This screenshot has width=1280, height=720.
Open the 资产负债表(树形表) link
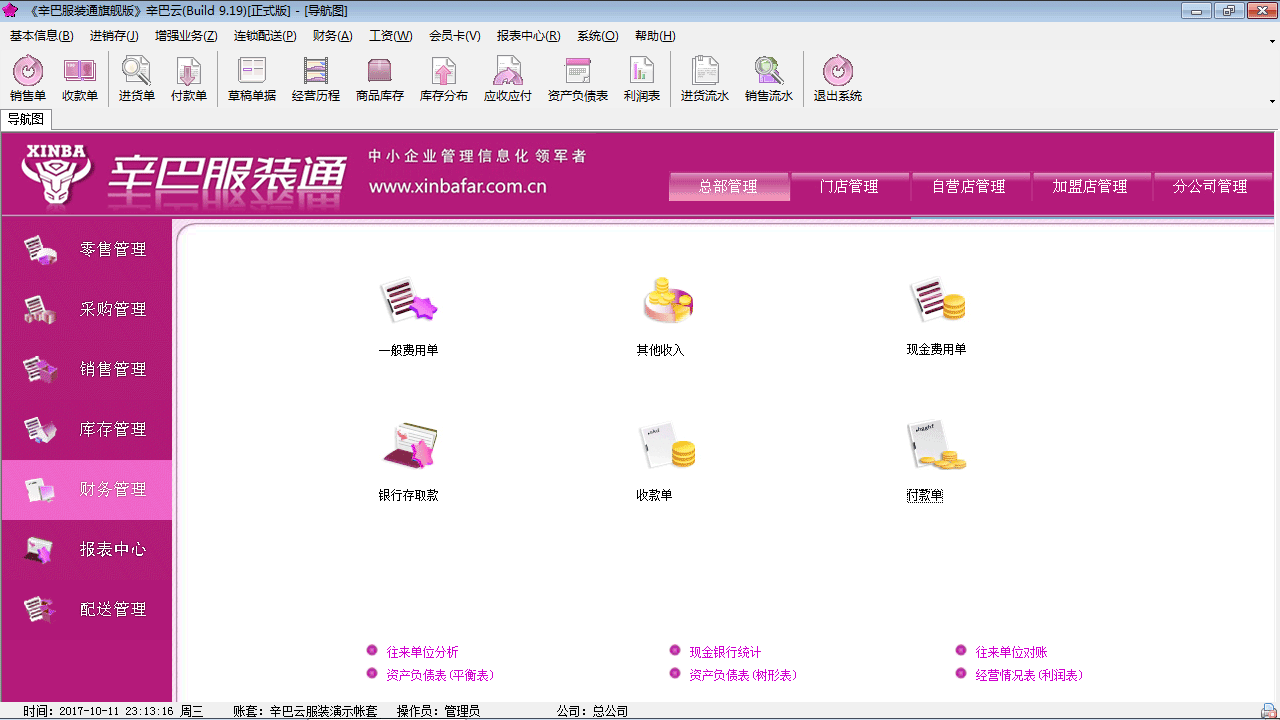(743, 675)
